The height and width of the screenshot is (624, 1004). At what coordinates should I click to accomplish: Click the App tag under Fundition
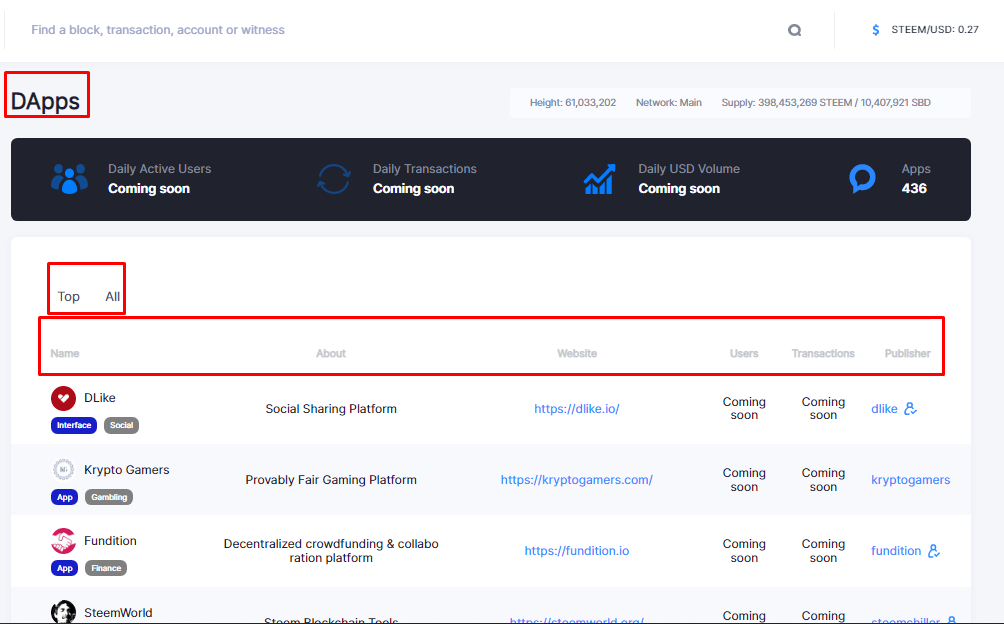65,568
